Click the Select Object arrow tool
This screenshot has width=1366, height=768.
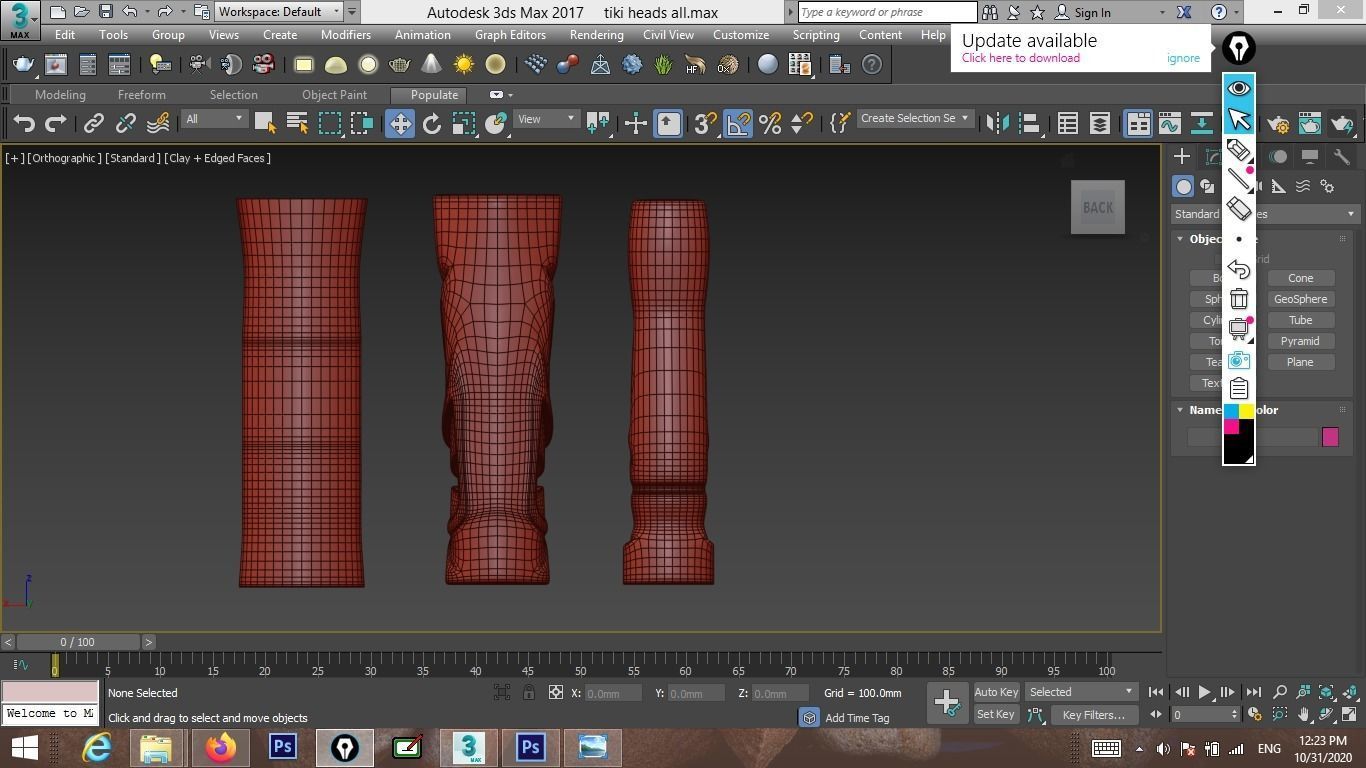pyautogui.click(x=265, y=122)
